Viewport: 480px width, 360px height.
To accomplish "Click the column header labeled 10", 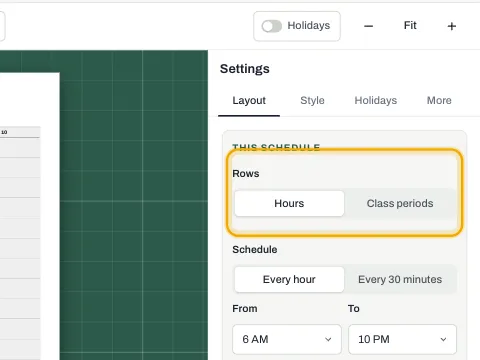I will (x=4, y=132).
